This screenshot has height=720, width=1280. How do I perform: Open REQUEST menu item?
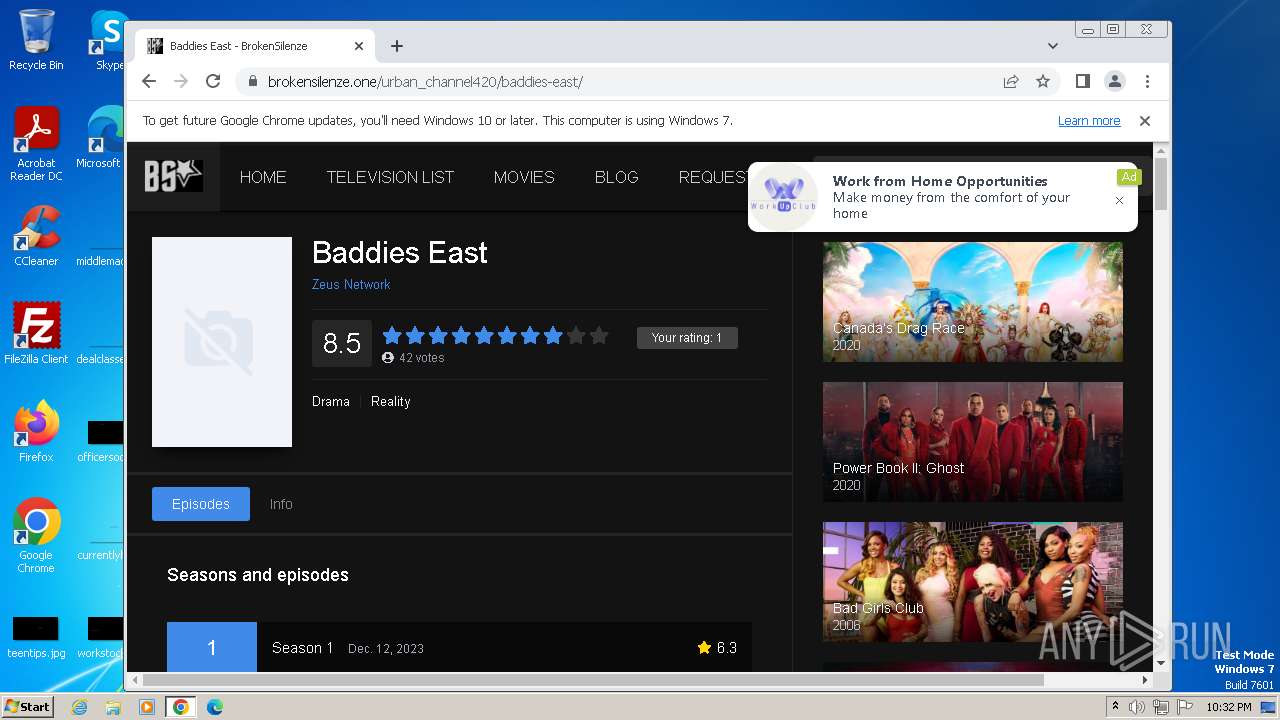[x=713, y=177]
